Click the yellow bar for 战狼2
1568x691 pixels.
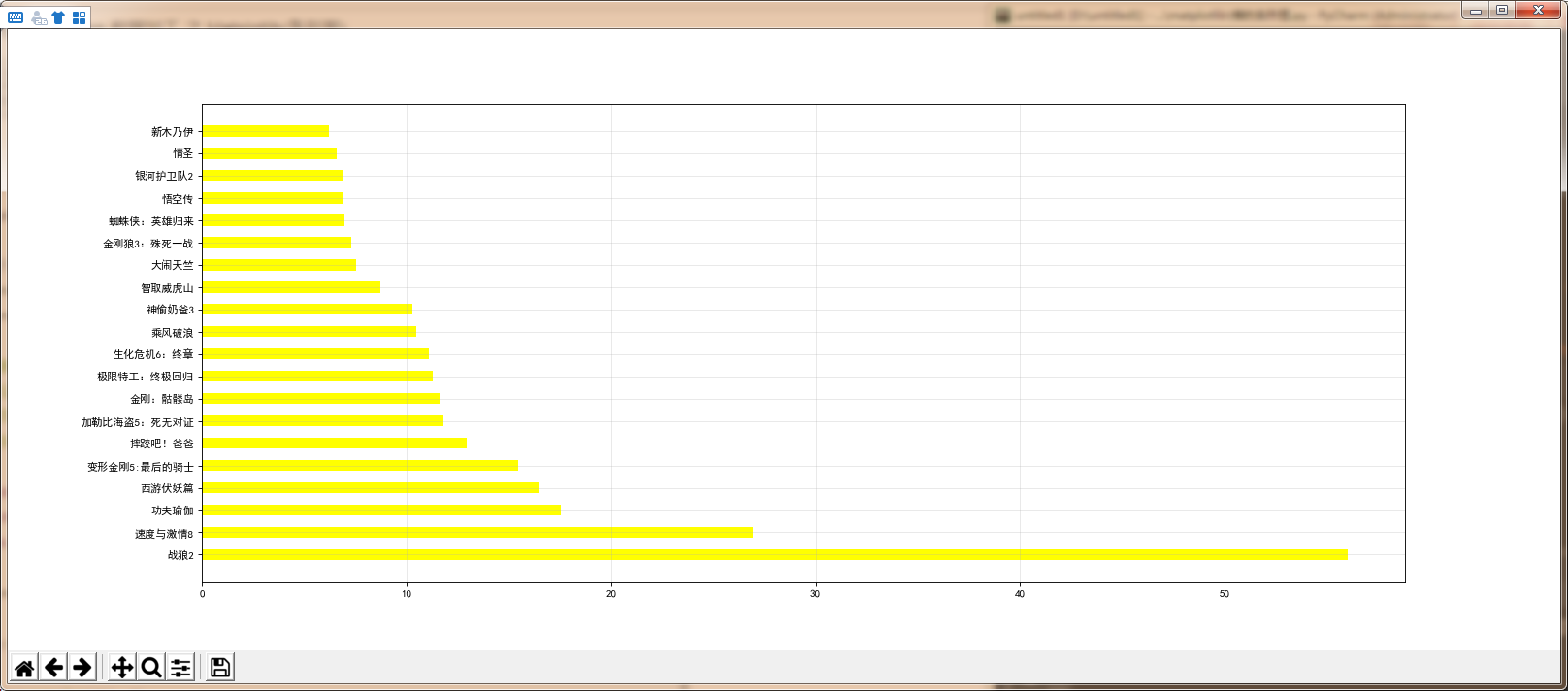tap(775, 555)
